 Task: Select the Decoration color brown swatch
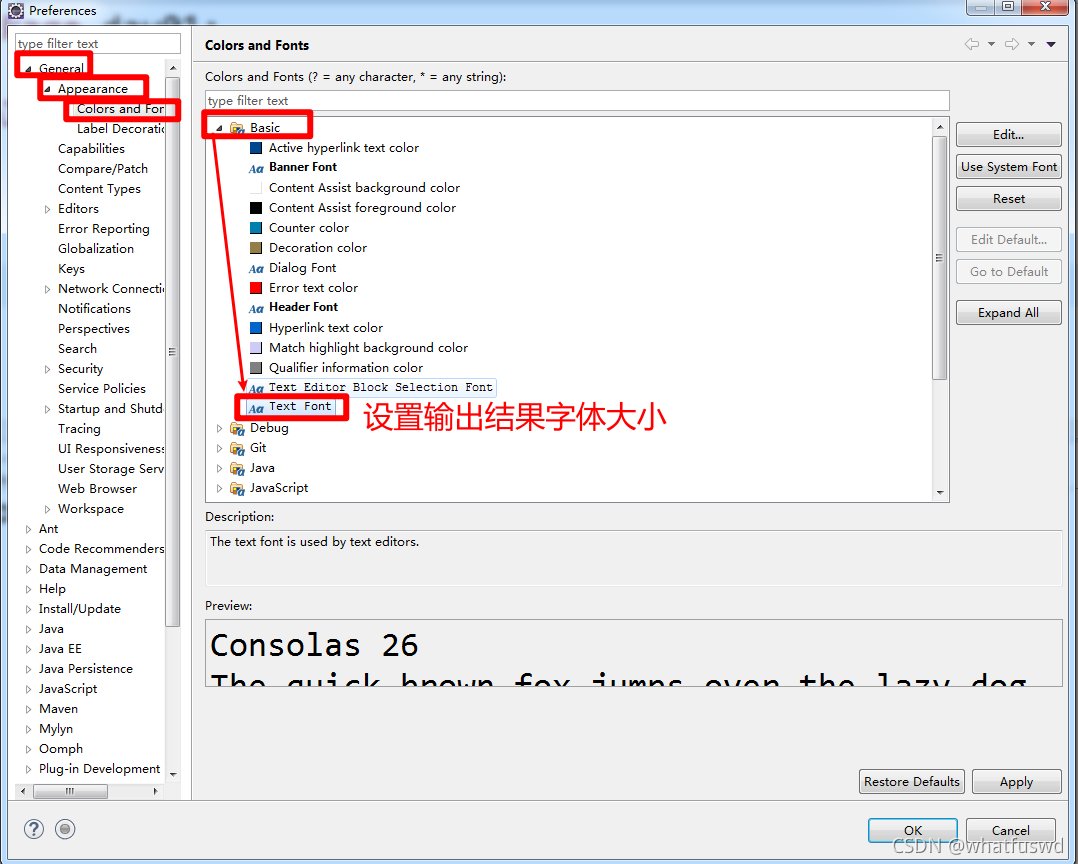coord(256,248)
